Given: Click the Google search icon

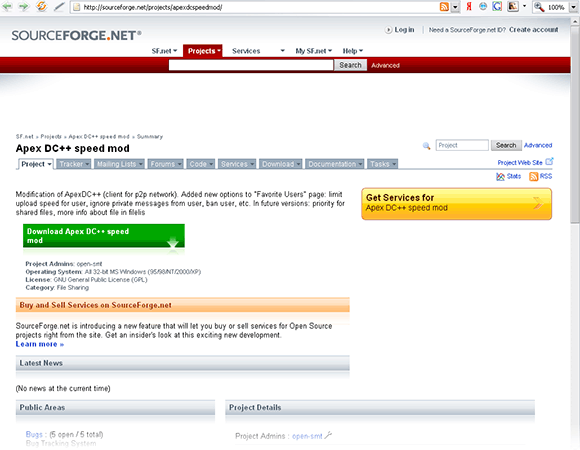Looking at the screenshot, I should pos(497,6).
